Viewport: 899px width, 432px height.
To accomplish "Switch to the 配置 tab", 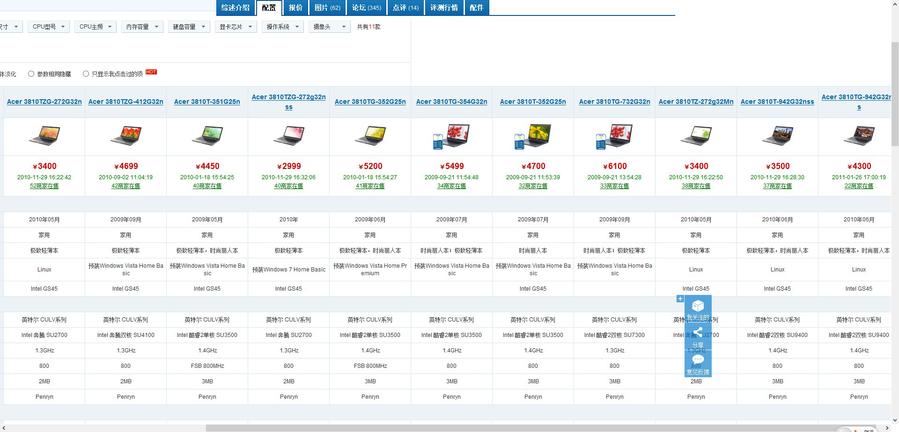I will tap(268, 7).
